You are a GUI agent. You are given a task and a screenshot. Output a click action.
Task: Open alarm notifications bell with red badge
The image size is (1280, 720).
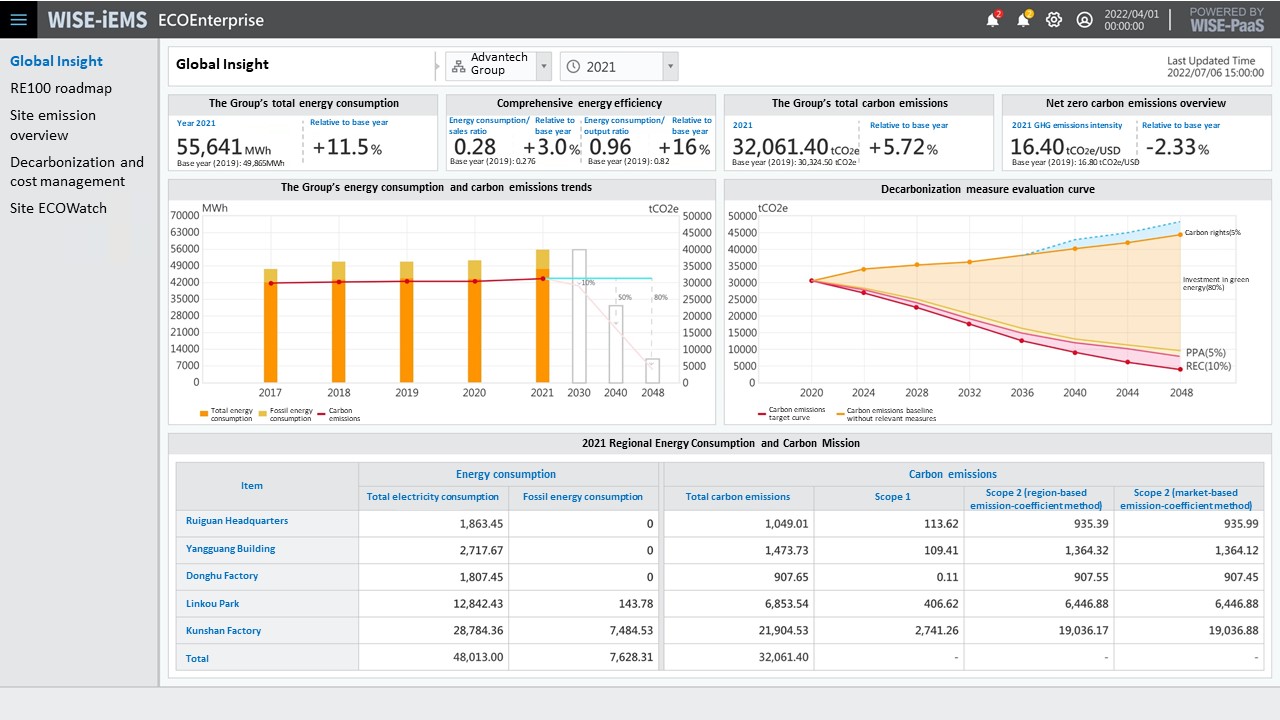993,19
